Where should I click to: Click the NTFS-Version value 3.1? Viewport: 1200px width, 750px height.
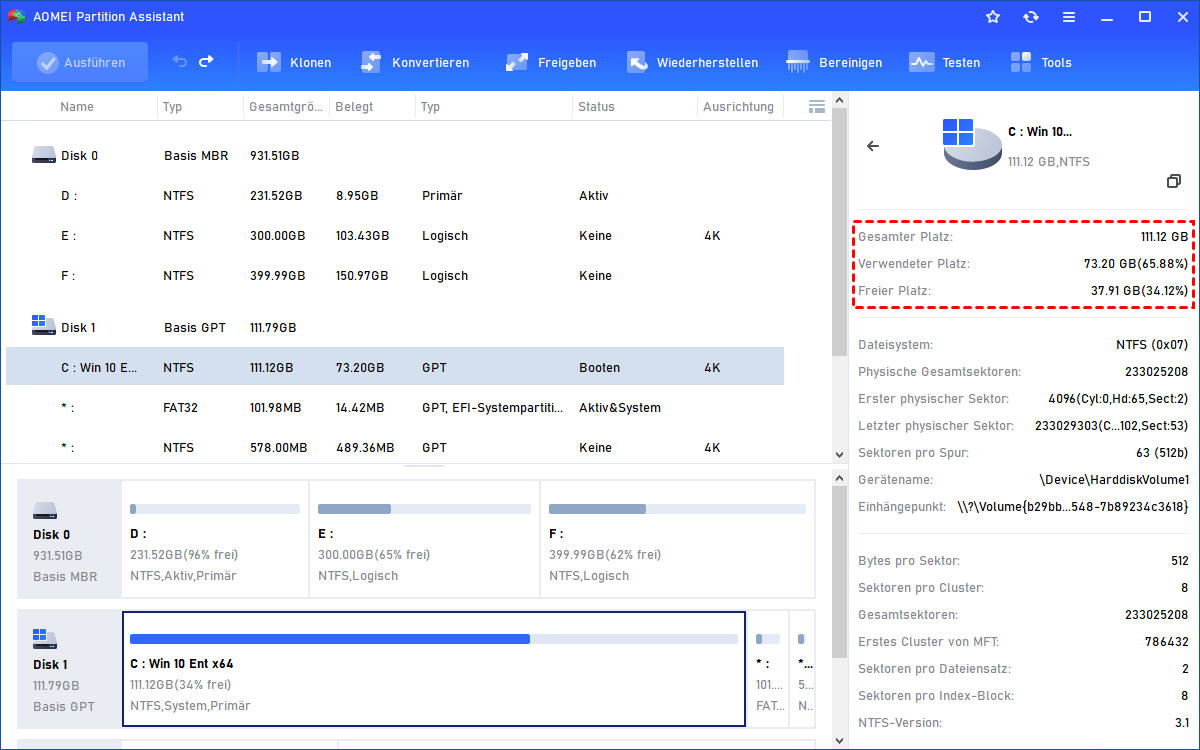1181,723
